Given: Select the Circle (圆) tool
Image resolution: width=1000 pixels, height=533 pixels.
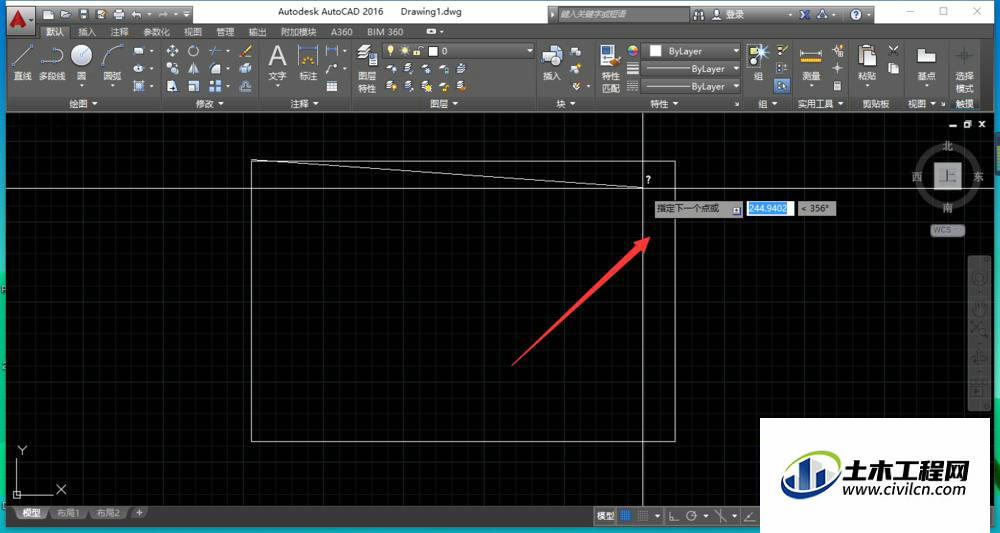Looking at the screenshot, I should click(82, 62).
